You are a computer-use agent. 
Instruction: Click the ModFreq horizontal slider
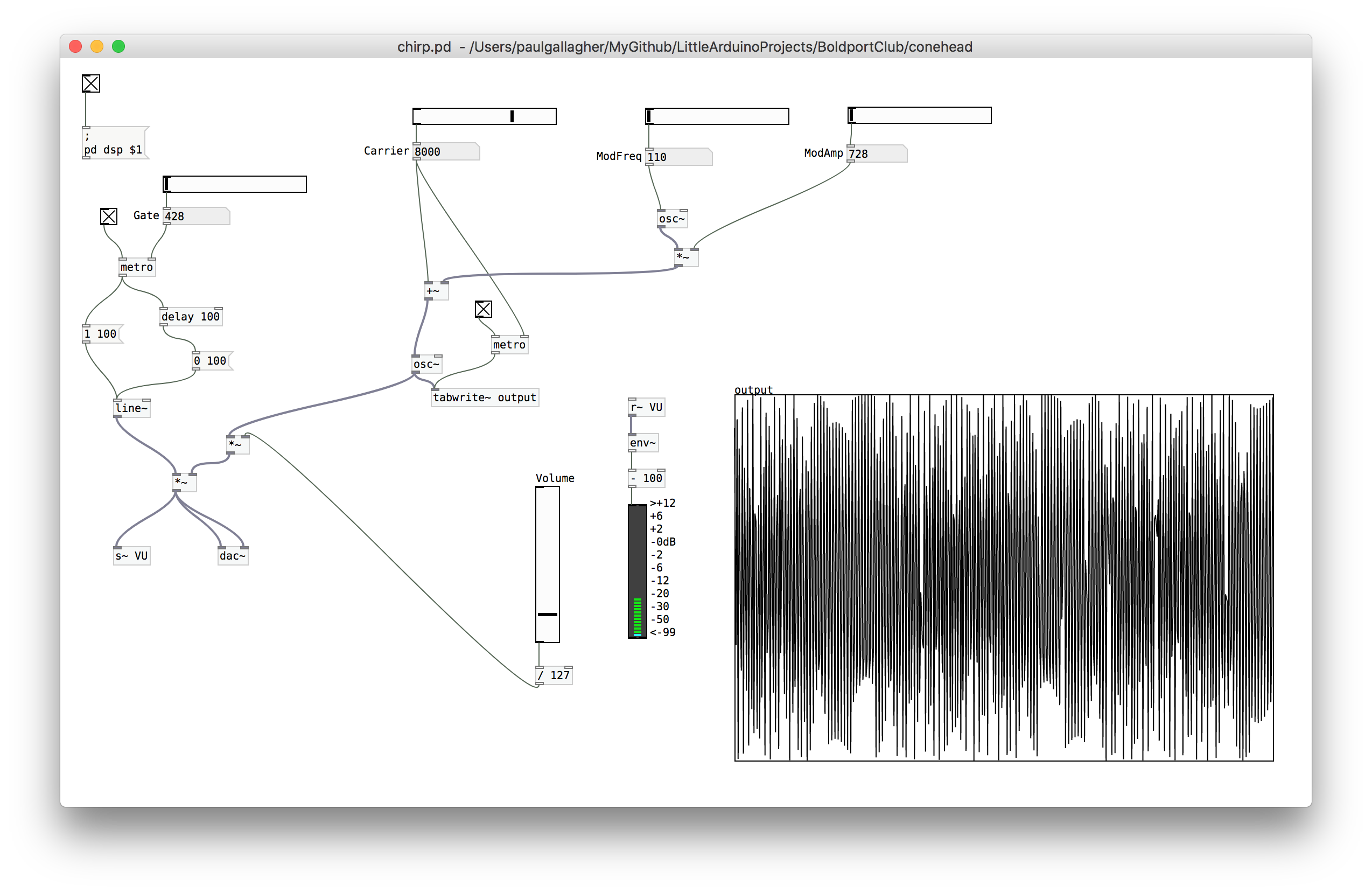717,116
